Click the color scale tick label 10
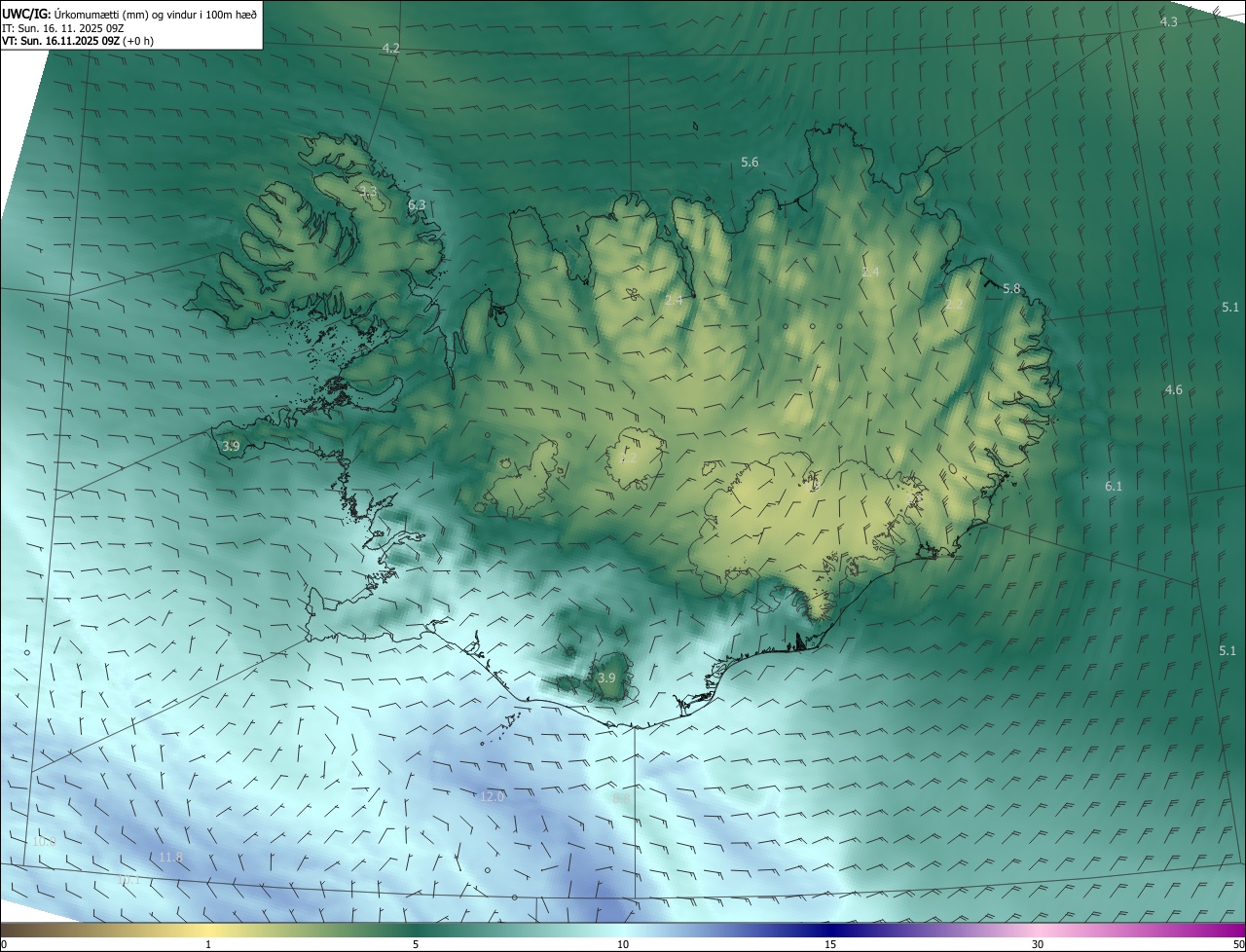The height and width of the screenshot is (952, 1246). pyautogui.click(x=623, y=944)
